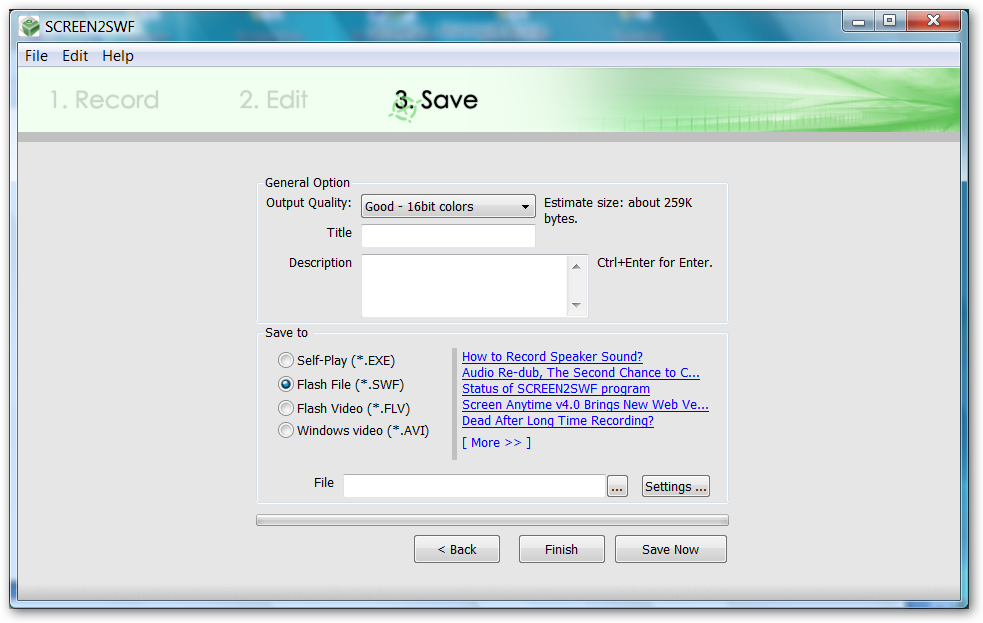Click the Save Now button
This screenshot has width=983, height=623.
tap(671, 549)
